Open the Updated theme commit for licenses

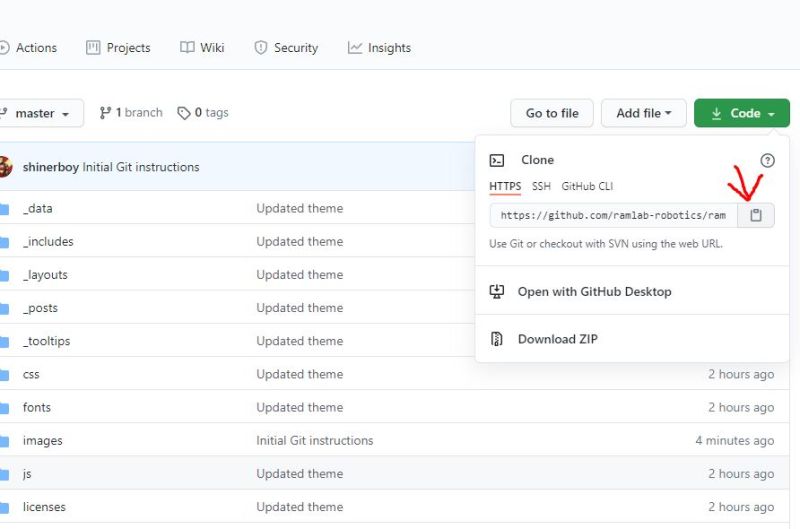299,507
